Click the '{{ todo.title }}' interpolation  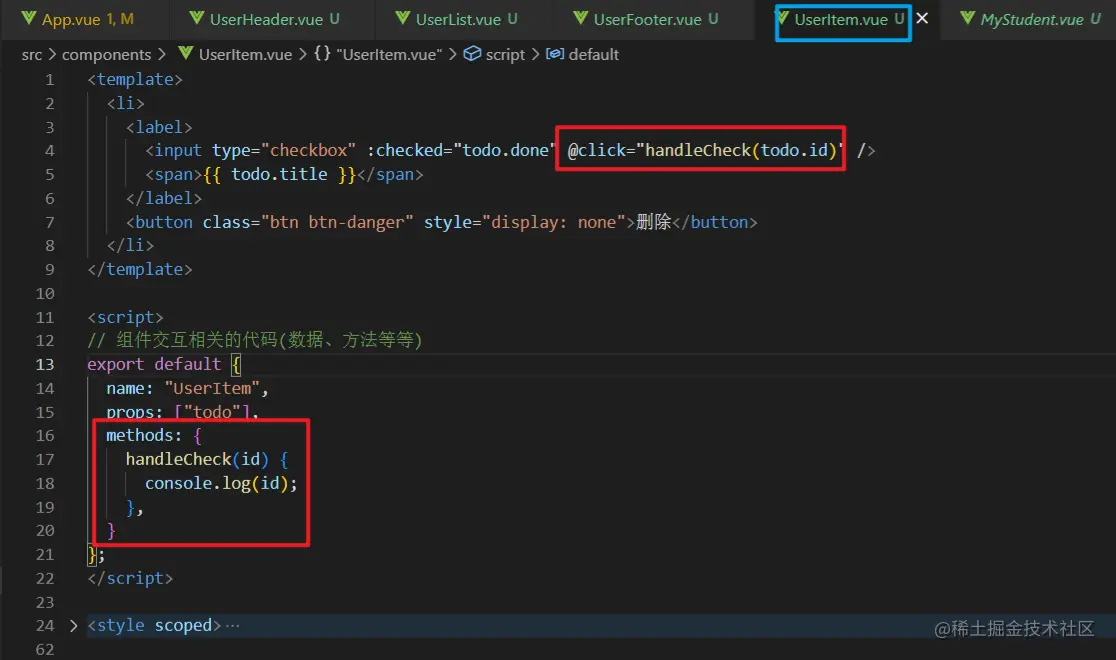279,174
